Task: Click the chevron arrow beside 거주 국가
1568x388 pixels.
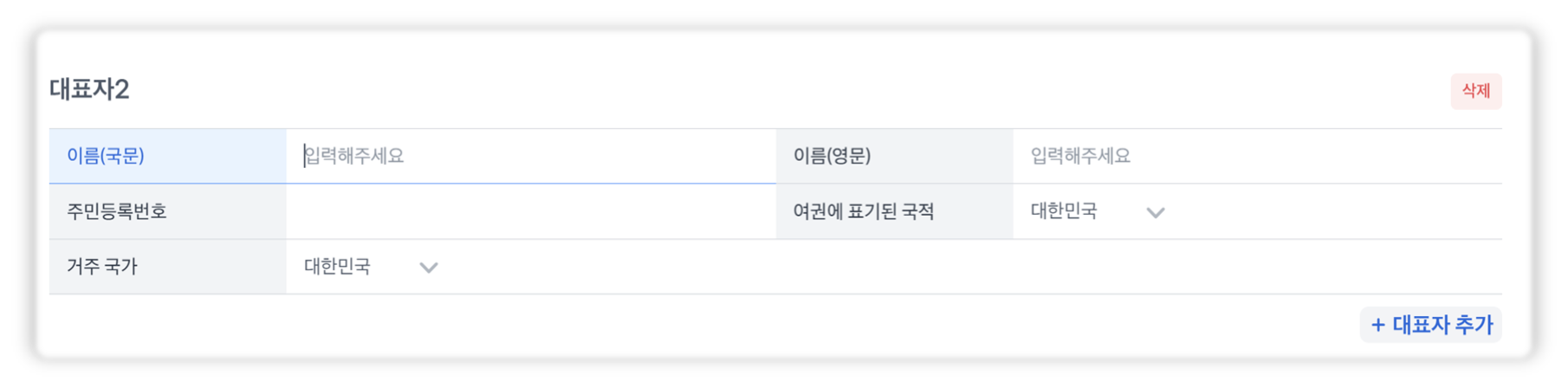Action: 428,268
